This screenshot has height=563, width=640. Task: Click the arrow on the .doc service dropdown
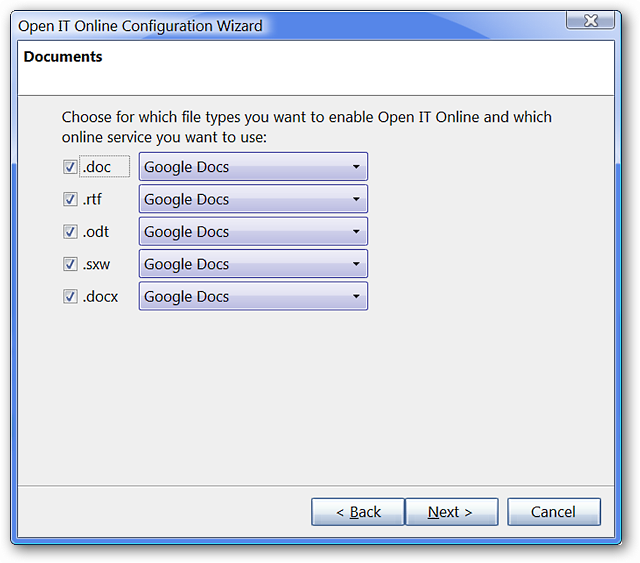(x=356, y=167)
